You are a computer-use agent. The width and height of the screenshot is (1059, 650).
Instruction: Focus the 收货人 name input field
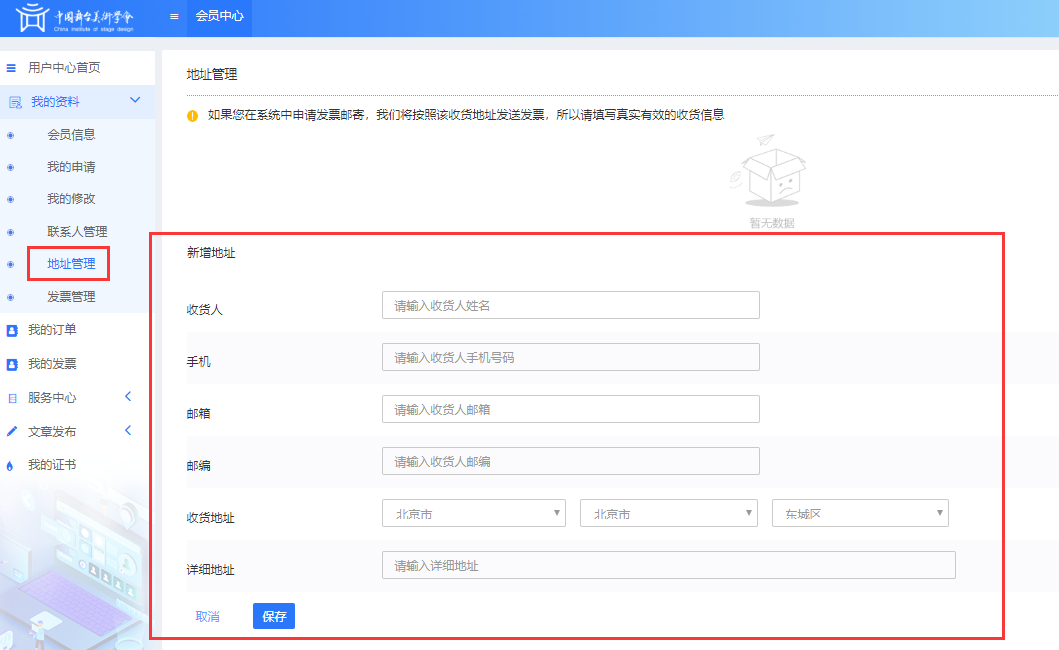570,305
